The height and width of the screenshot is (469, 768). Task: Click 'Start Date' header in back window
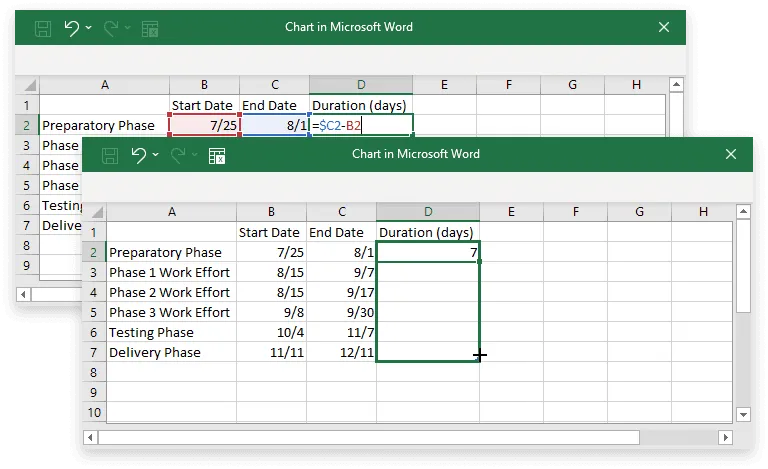pos(204,105)
